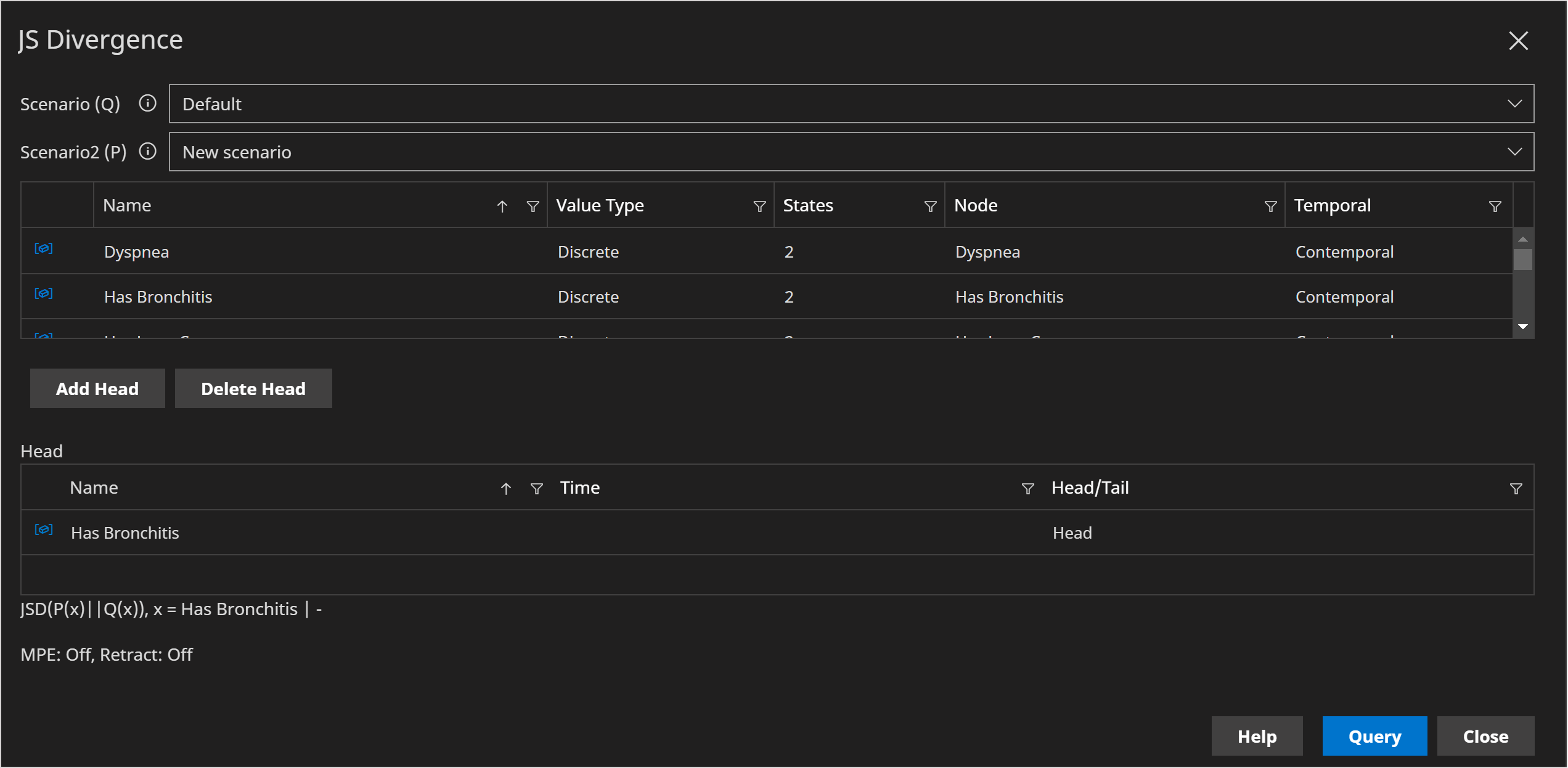This screenshot has width=1568, height=768.
Task: Click the Delete Head button
Action: tap(253, 388)
